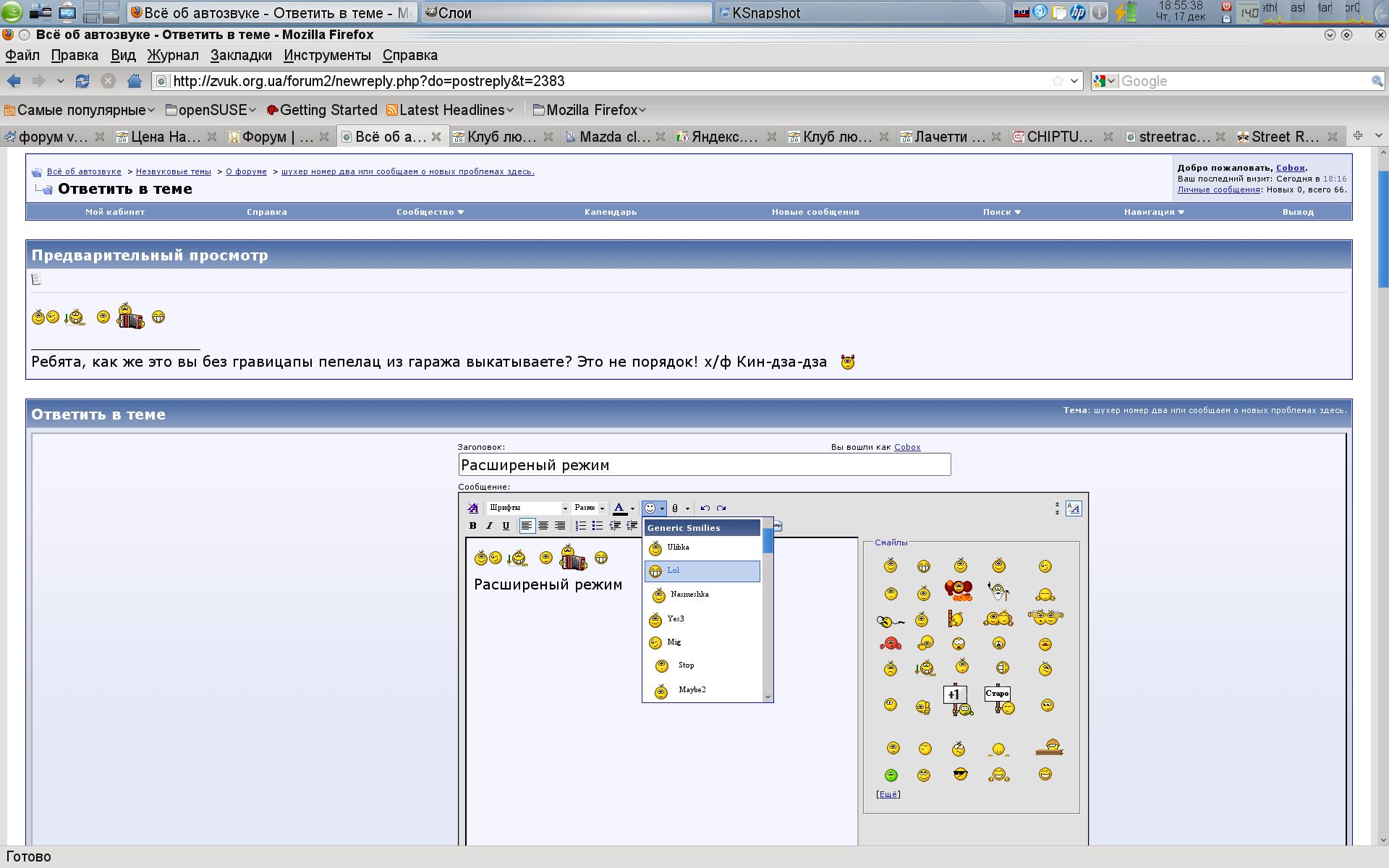Switch editor mode with A/A icon
The width and height of the screenshot is (1389, 868).
(1074, 509)
